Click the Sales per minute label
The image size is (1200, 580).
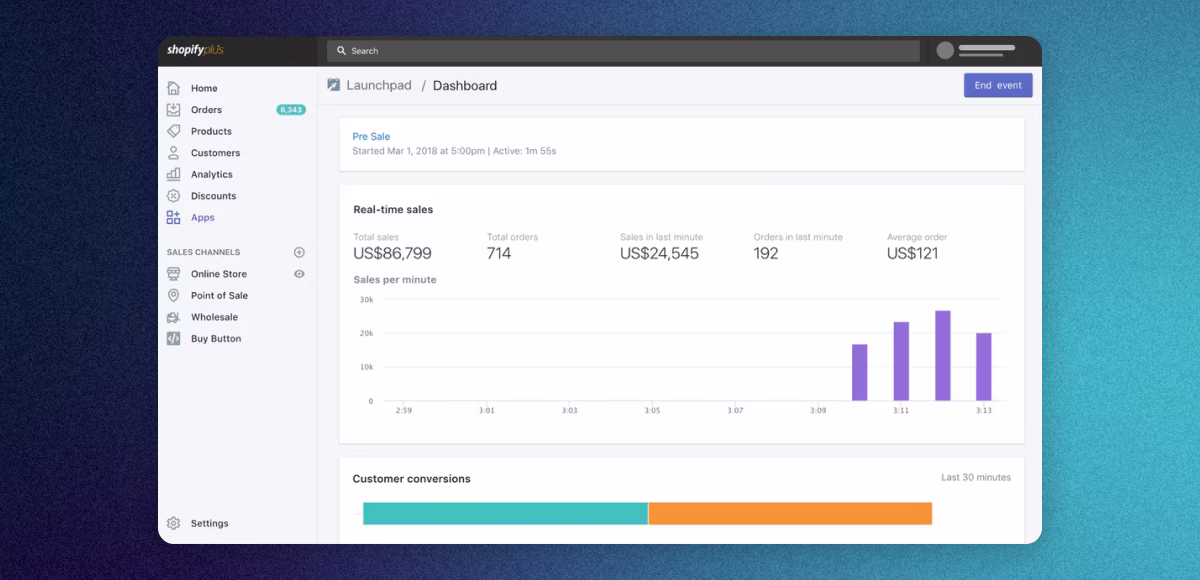395,280
